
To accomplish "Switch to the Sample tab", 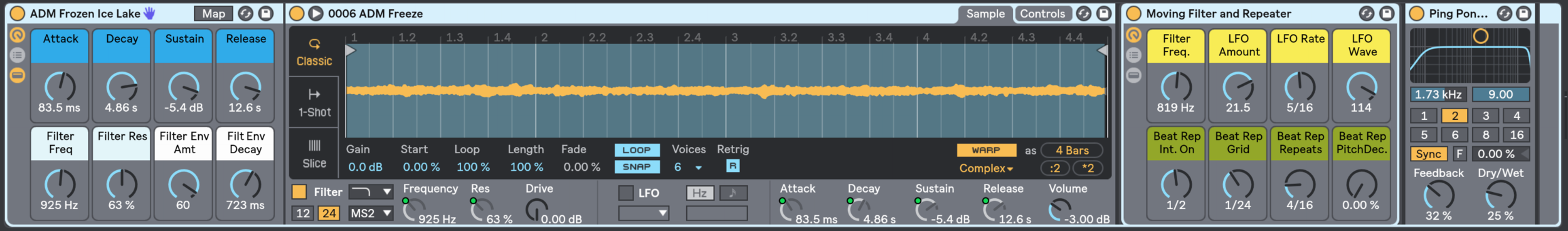I will (985, 14).
